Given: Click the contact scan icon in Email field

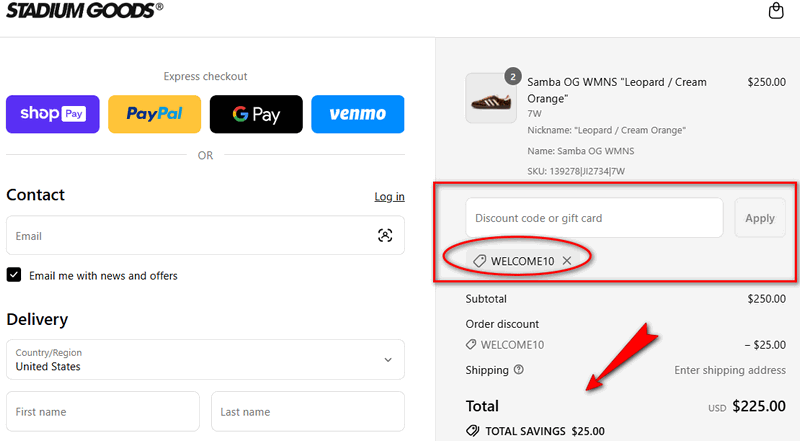Looking at the screenshot, I should point(385,236).
